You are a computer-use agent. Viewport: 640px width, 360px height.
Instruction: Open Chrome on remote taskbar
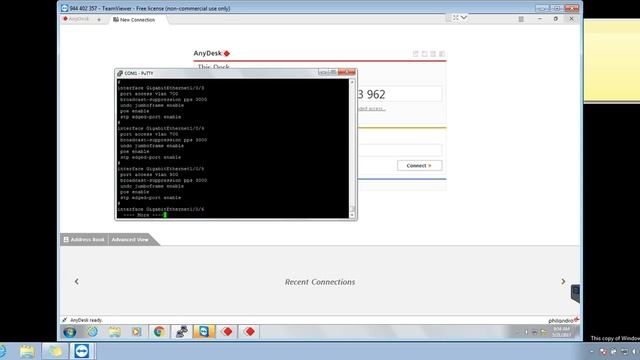(159, 332)
